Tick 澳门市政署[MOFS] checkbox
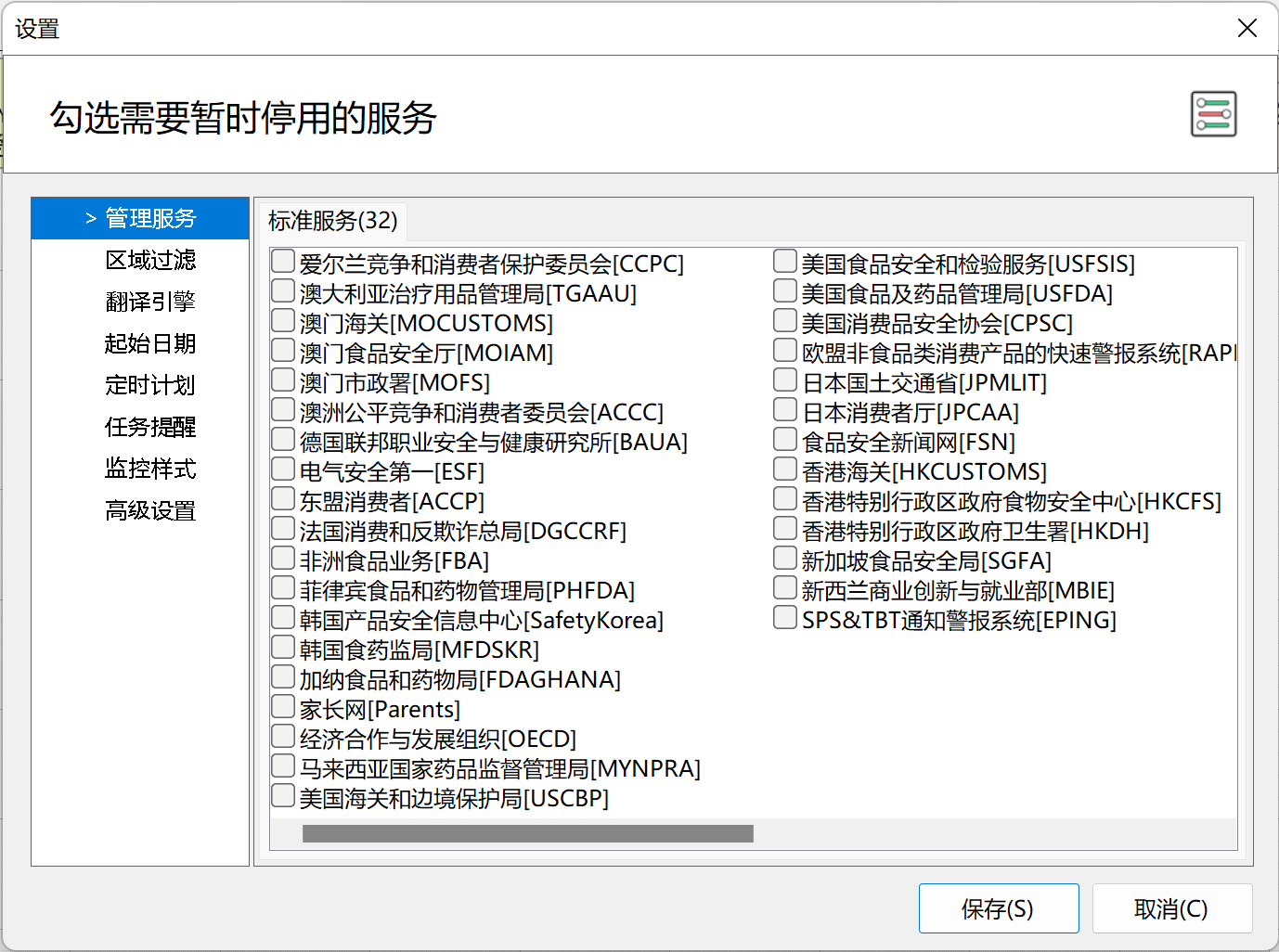This screenshot has width=1279, height=952. 283,380
